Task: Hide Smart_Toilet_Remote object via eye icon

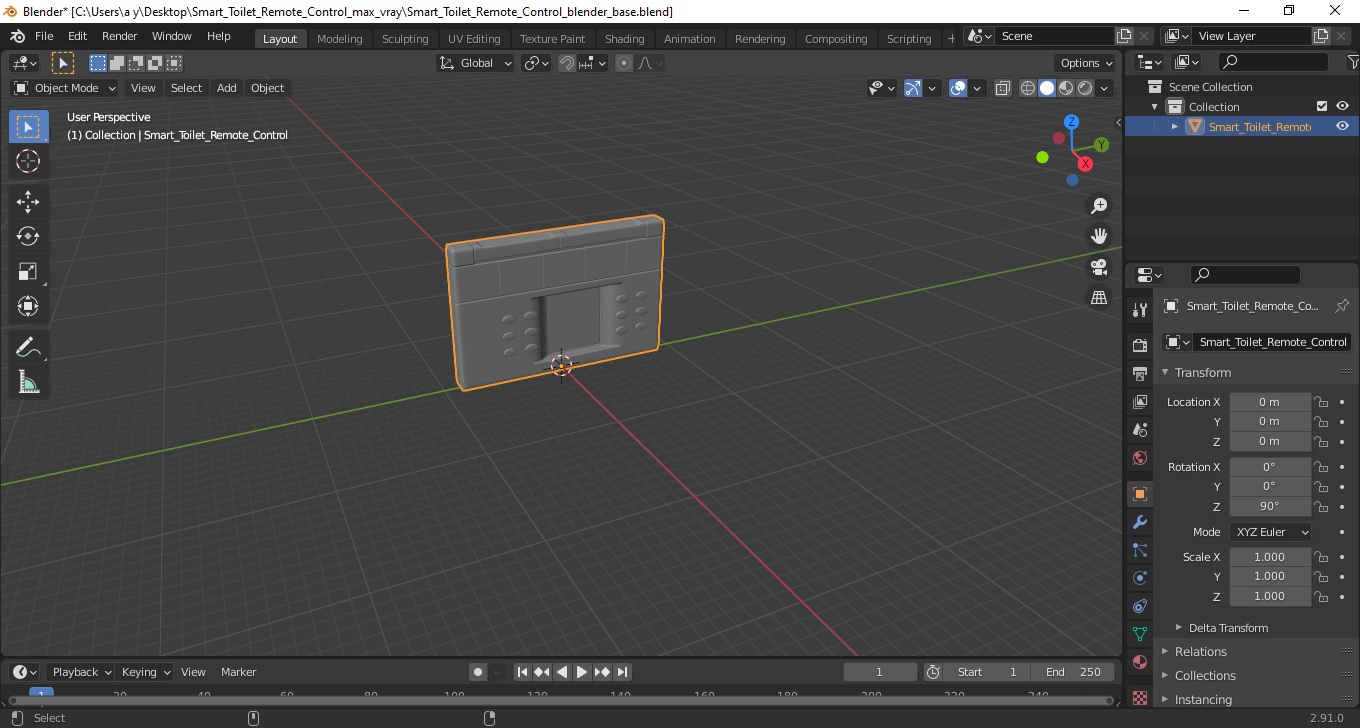Action: [1342, 126]
